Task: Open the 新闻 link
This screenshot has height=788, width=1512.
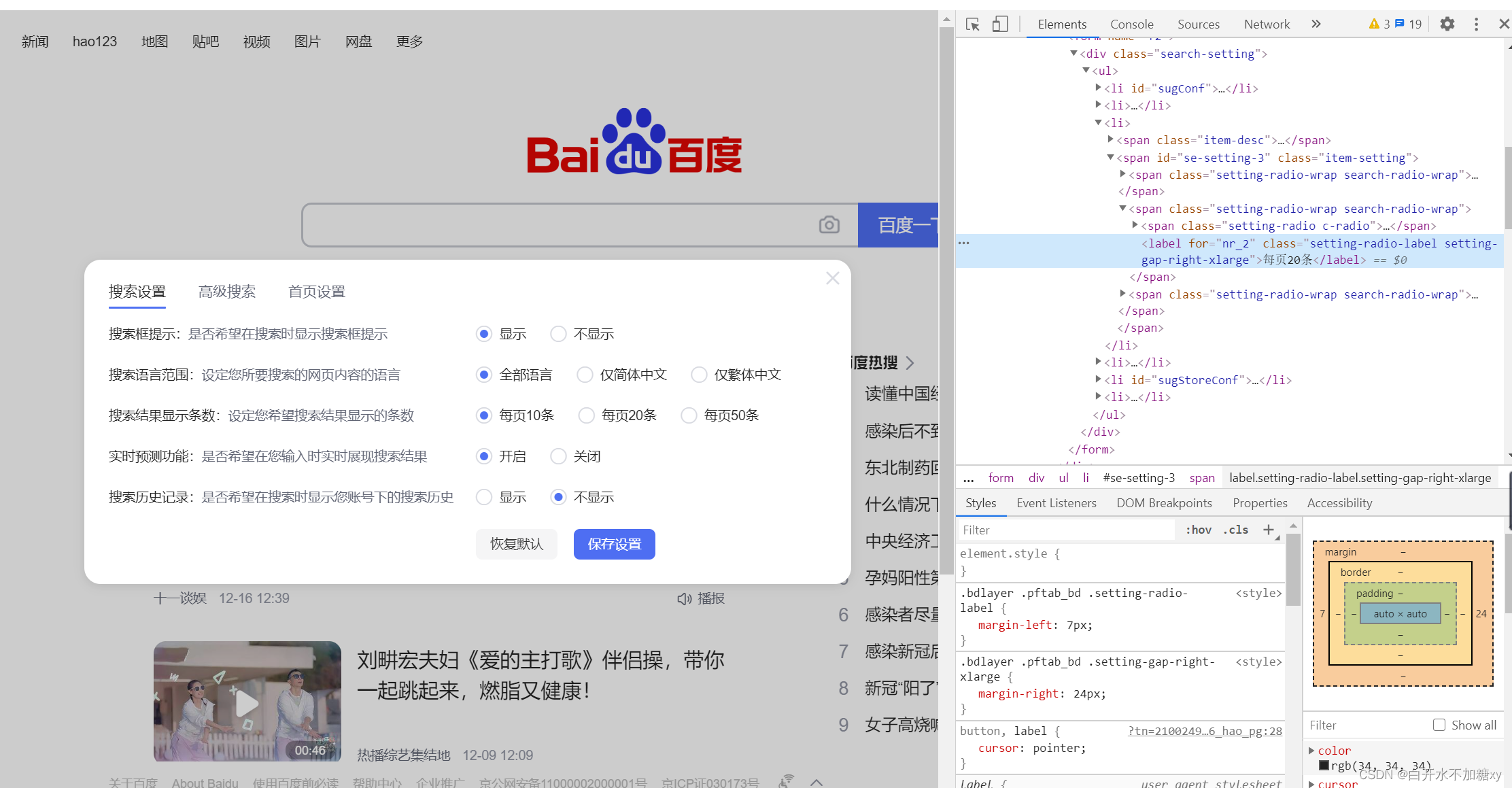Action: (x=35, y=41)
